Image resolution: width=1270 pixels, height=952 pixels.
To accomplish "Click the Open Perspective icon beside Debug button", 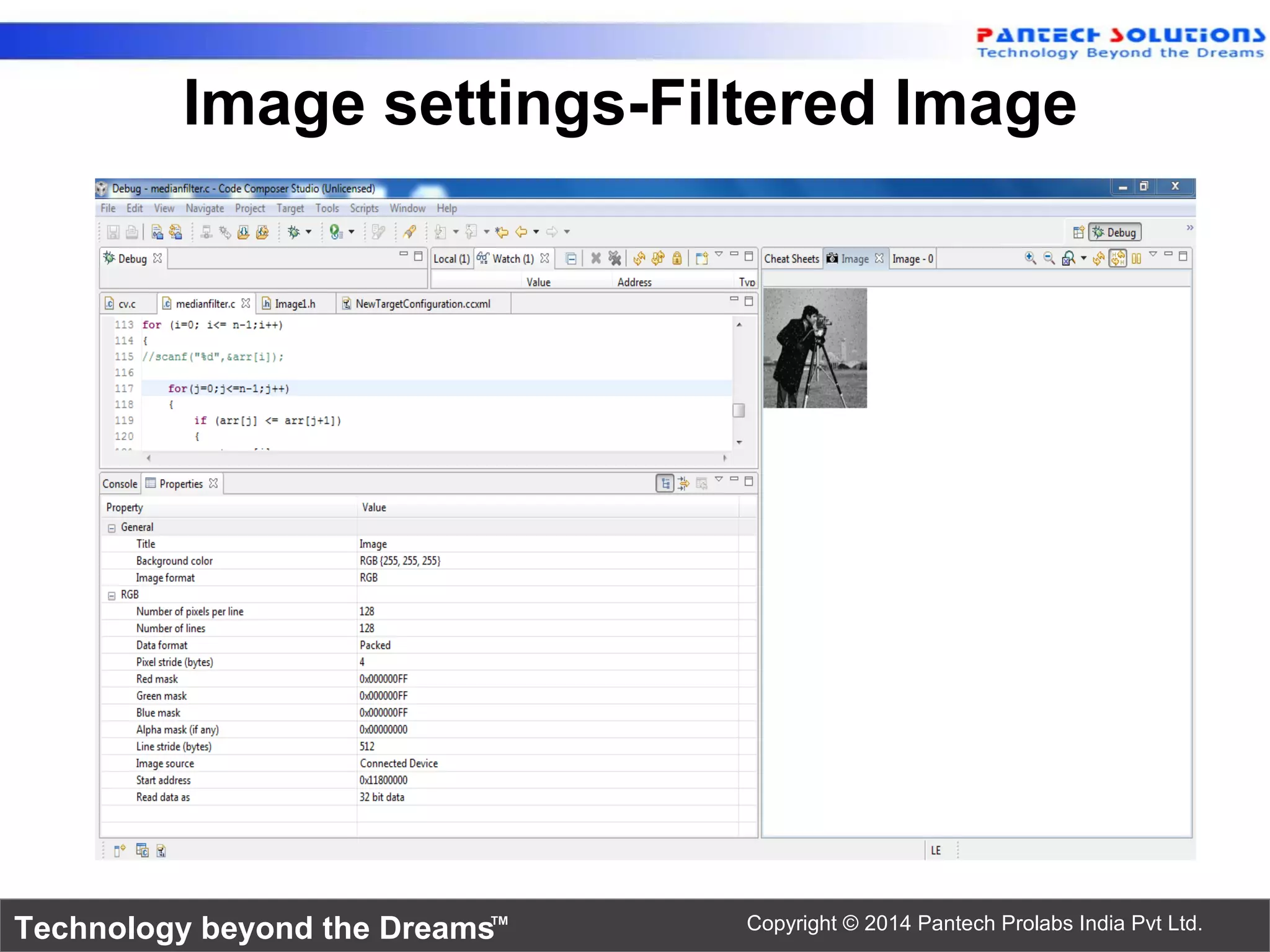I will [1078, 232].
